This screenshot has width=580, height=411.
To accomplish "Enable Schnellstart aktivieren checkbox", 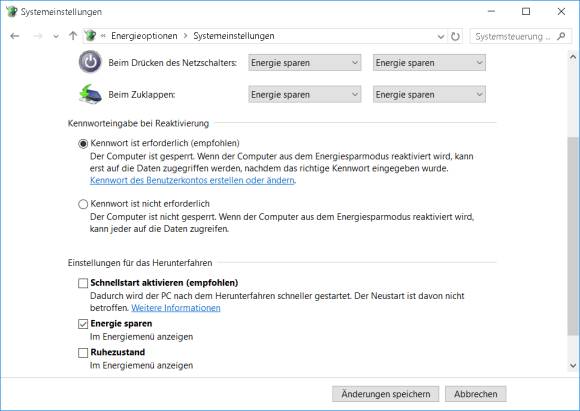I will pyautogui.click(x=83, y=283).
